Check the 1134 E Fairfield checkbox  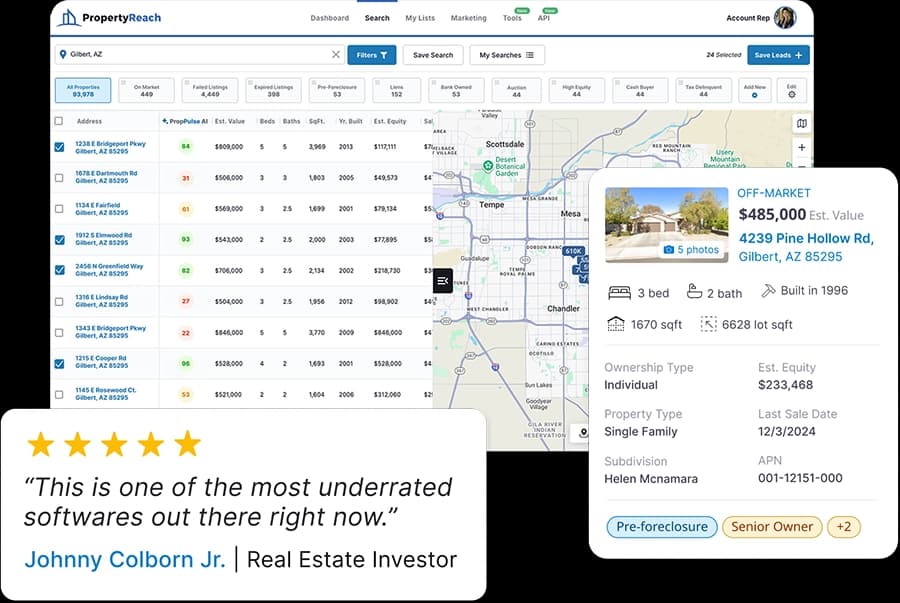(x=59, y=209)
